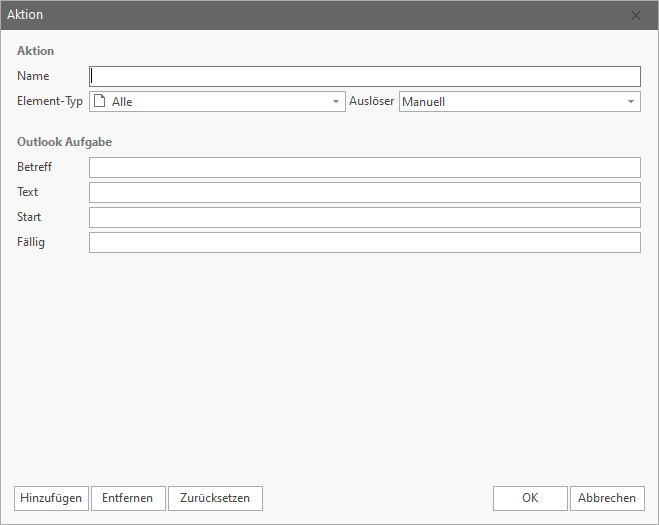The width and height of the screenshot is (659, 525).
Task: Confirm the dialog with OK
Action: pos(530,498)
